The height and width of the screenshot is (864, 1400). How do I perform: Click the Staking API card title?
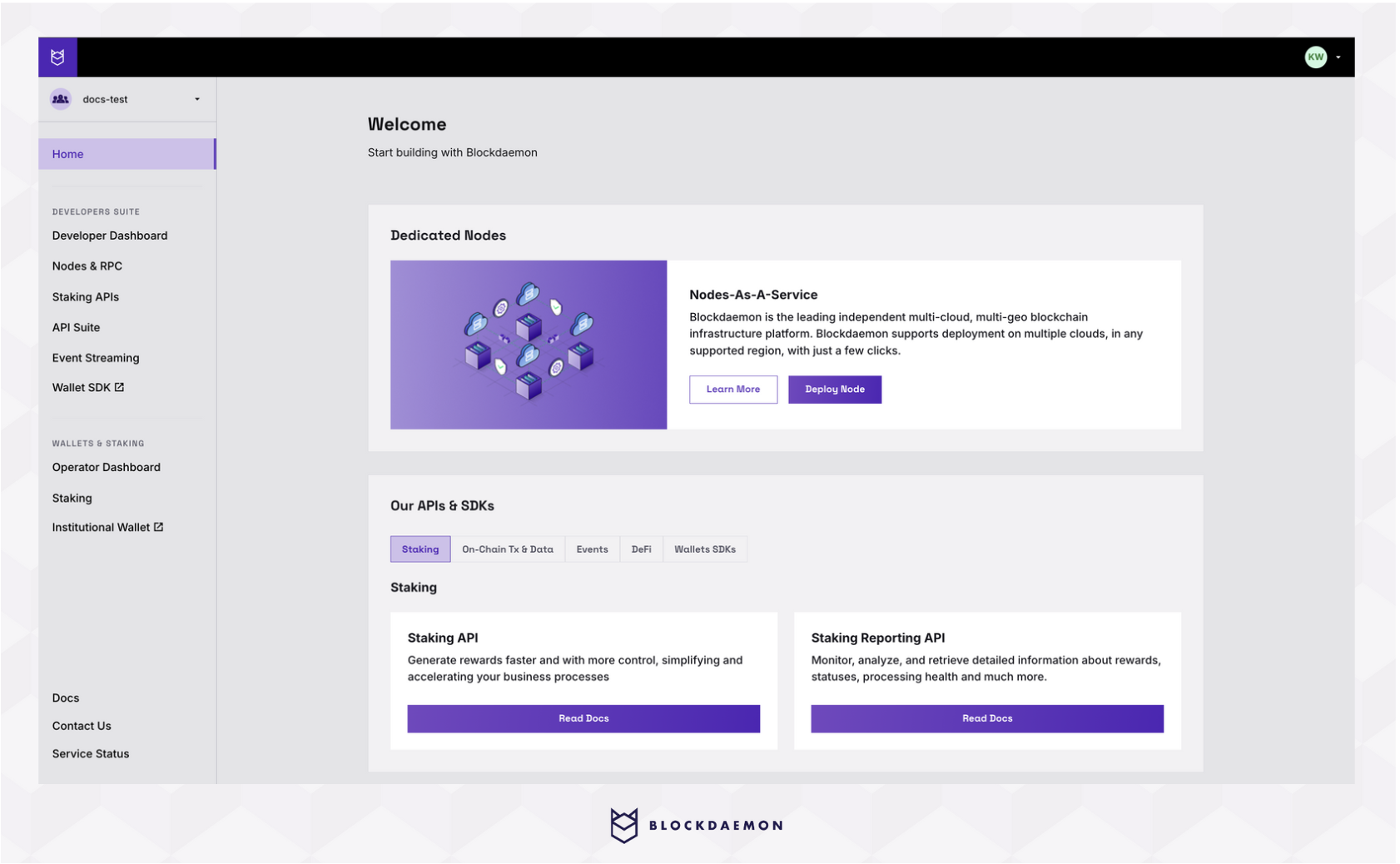[x=443, y=638]
